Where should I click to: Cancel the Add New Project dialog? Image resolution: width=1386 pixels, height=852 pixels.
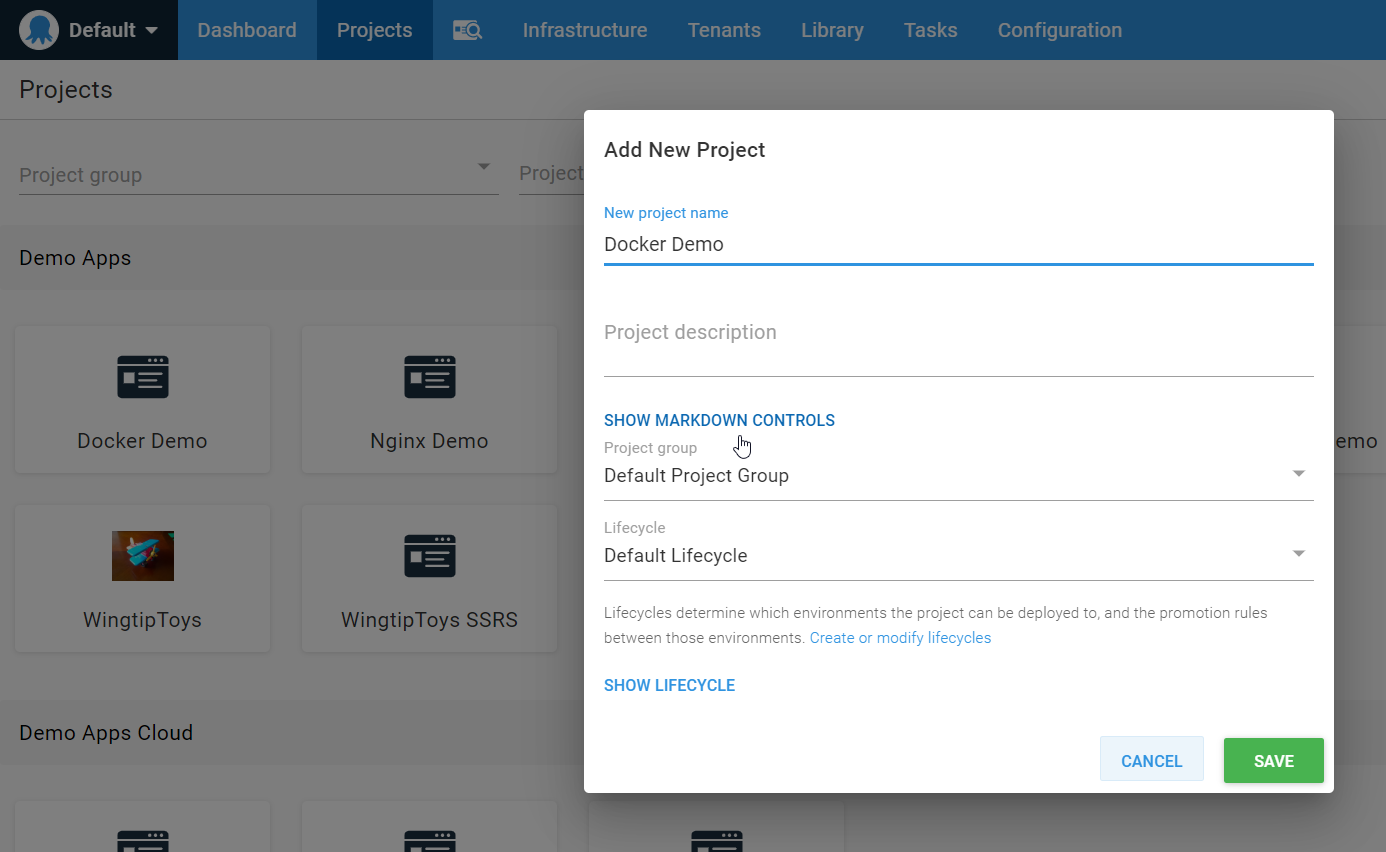(1151, 761)
